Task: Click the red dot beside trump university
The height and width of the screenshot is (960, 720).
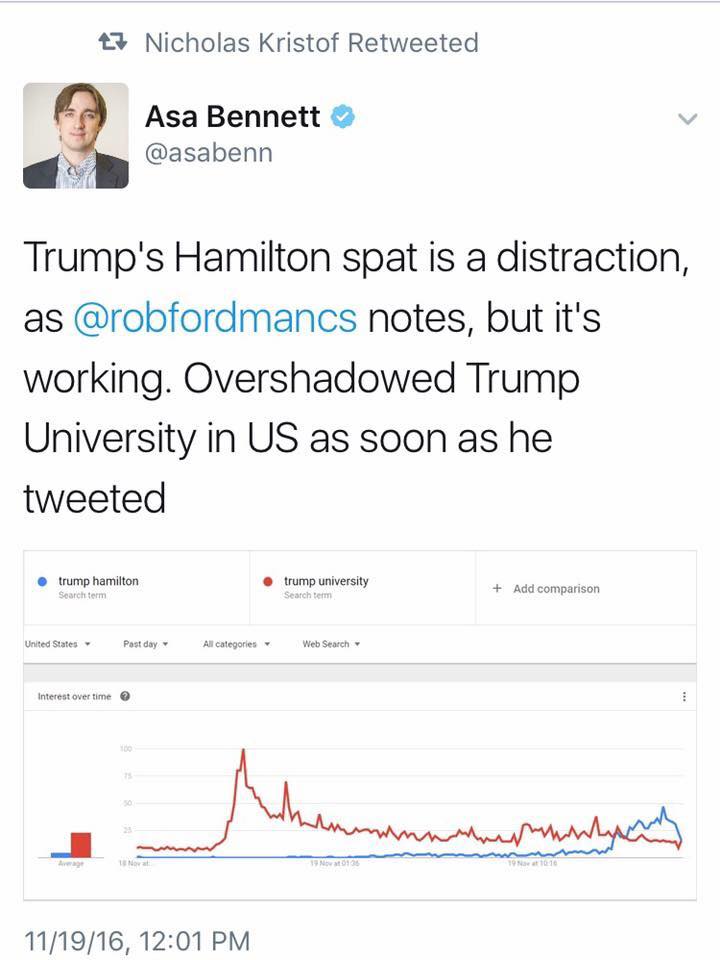Action: [x=268, y=582]
